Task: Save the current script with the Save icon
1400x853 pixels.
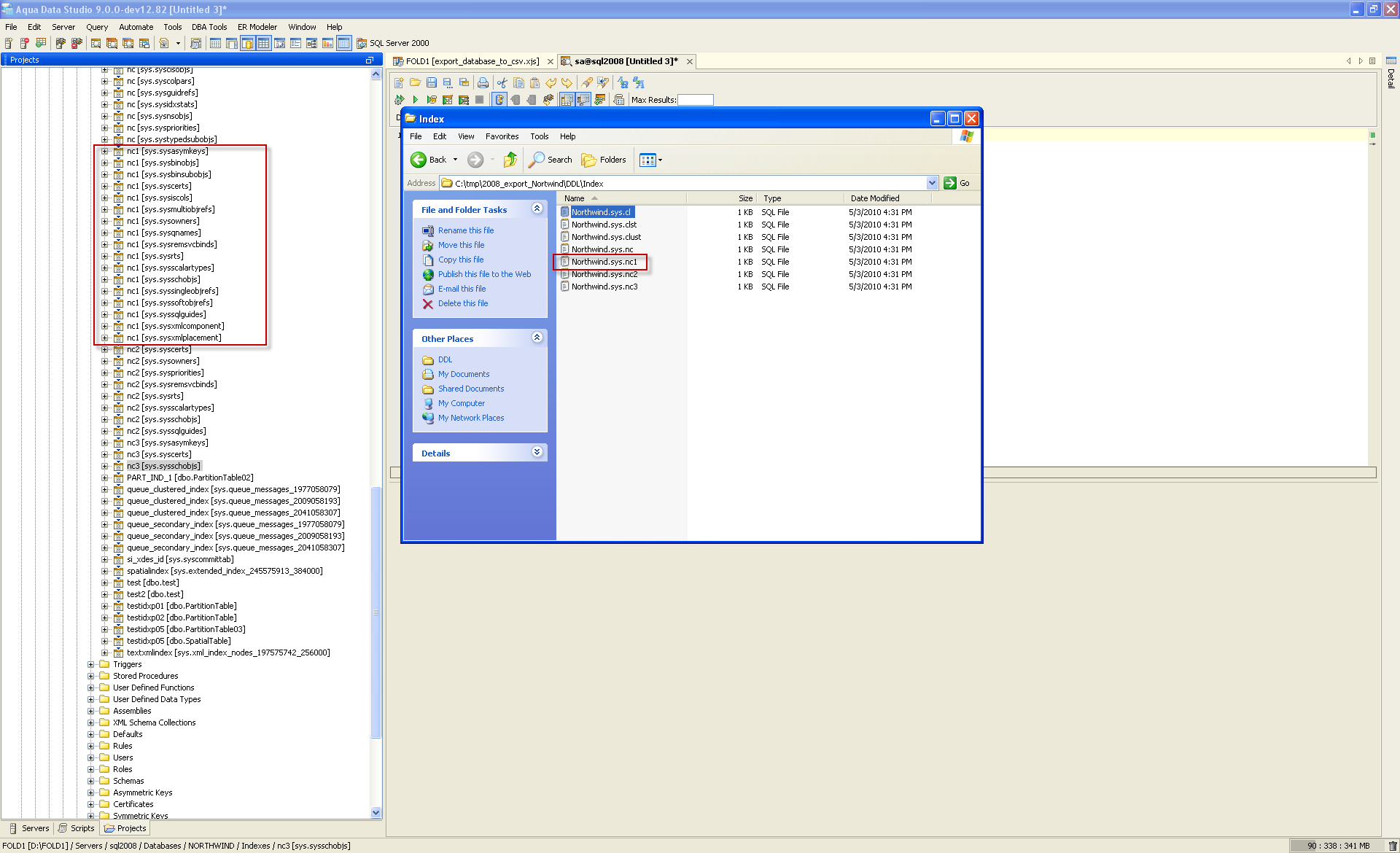Action: pos(432,82)
